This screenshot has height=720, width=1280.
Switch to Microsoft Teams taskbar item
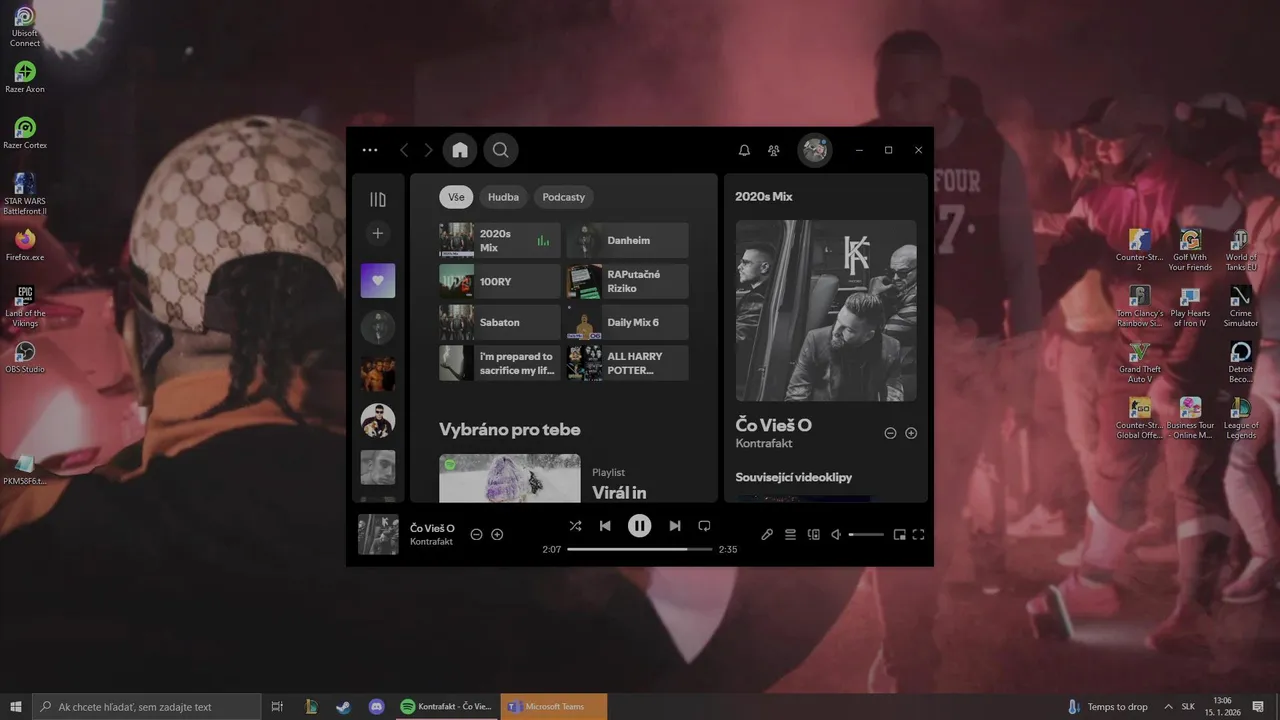tap(554, 707)
